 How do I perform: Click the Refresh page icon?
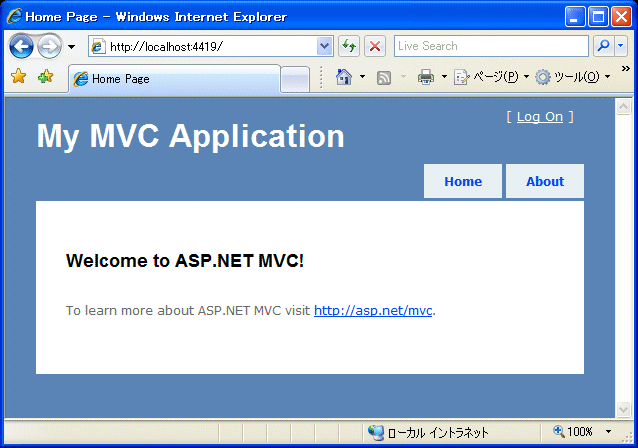click(349, 46)
